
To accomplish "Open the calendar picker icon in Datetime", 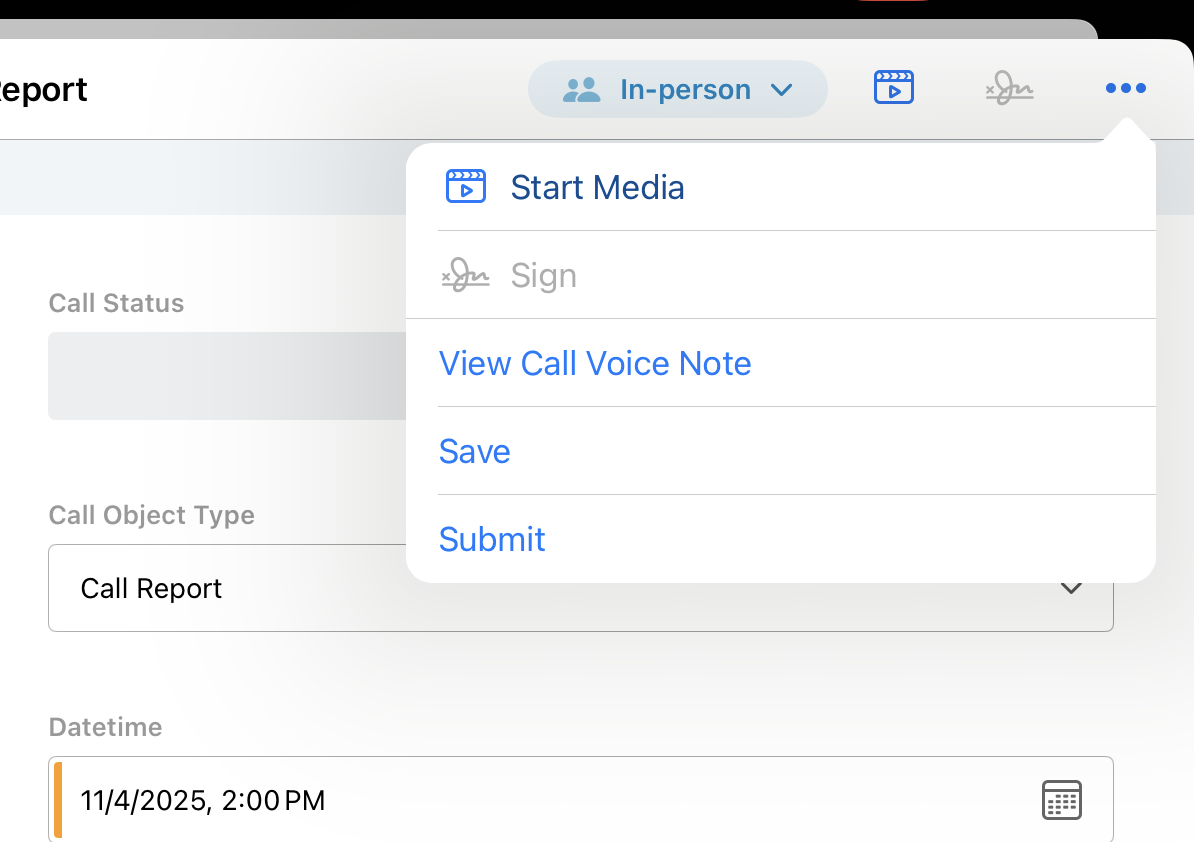I will [1062, 800].
